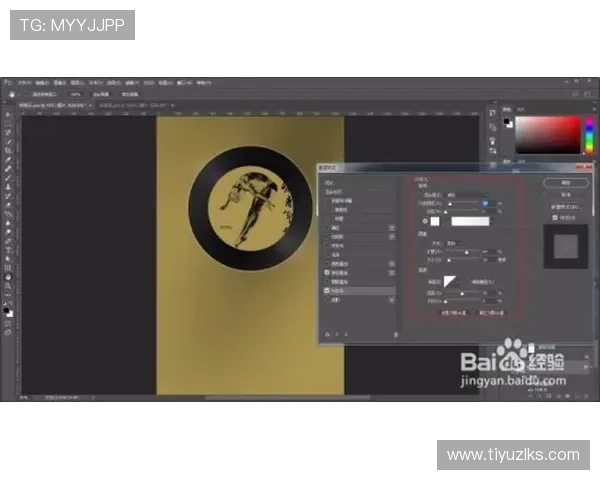
Task: Click the white glow color swatch
Action: tap(435, 221)
